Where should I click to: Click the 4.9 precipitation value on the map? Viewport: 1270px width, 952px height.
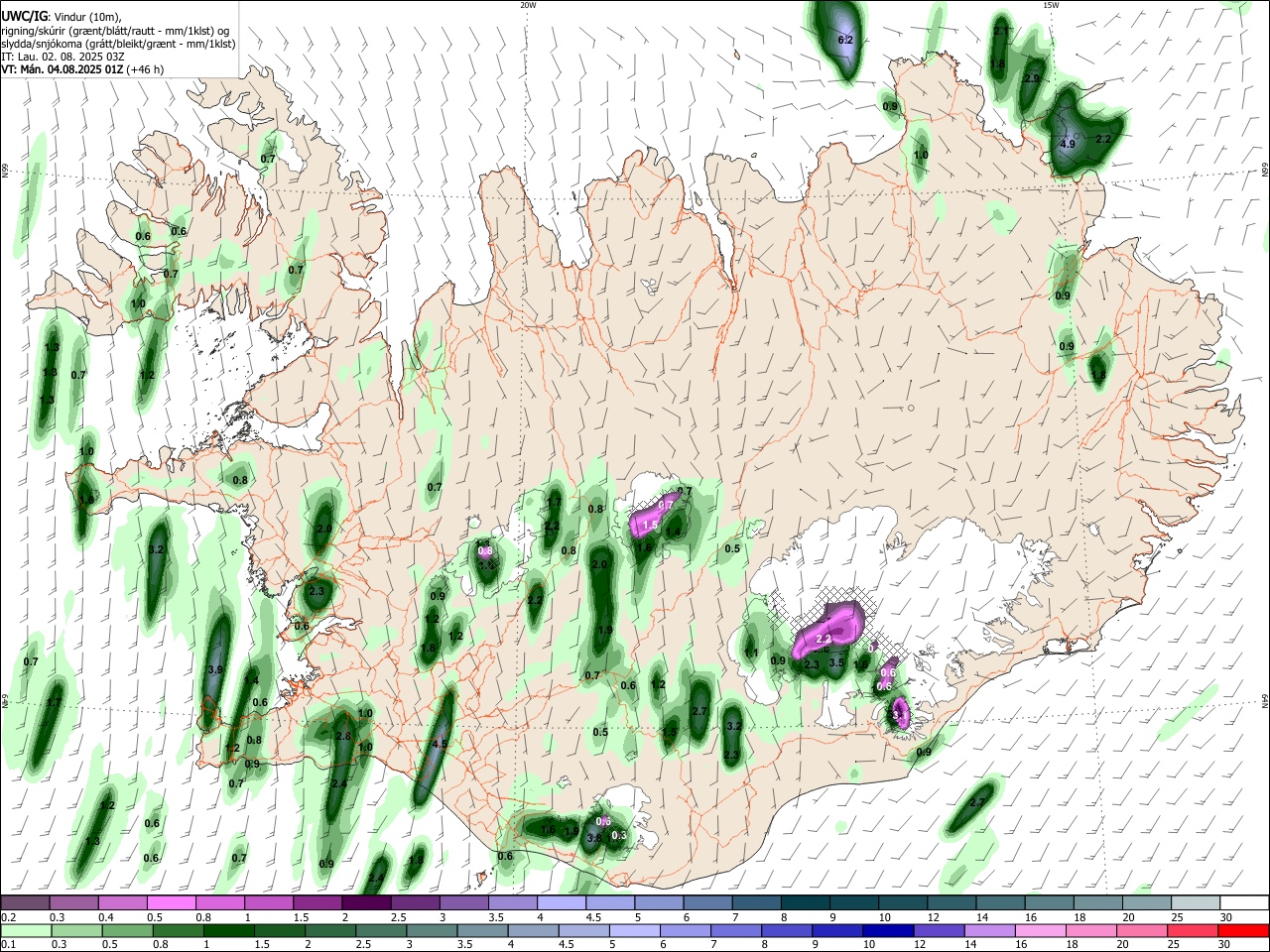coord(1068,144)
